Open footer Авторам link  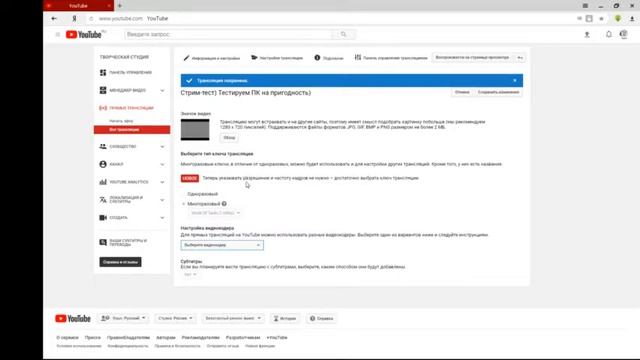click(166, 338)
